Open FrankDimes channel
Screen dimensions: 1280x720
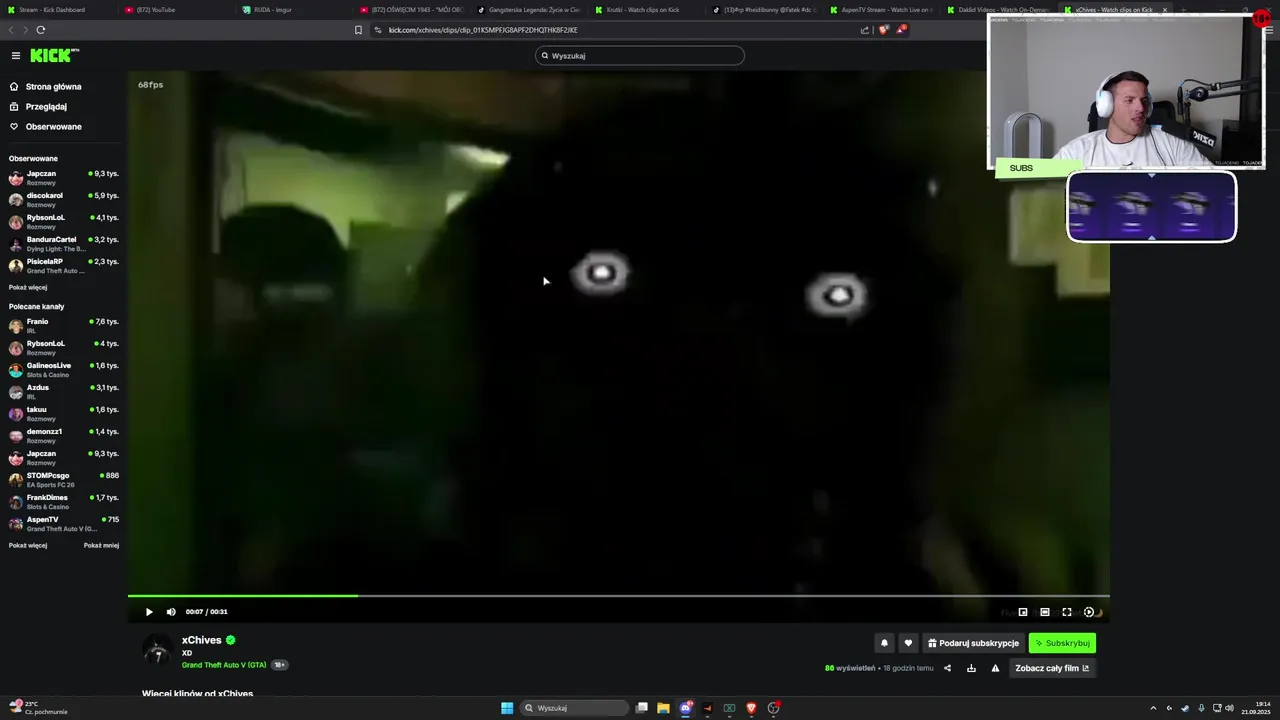coord(64,502)
